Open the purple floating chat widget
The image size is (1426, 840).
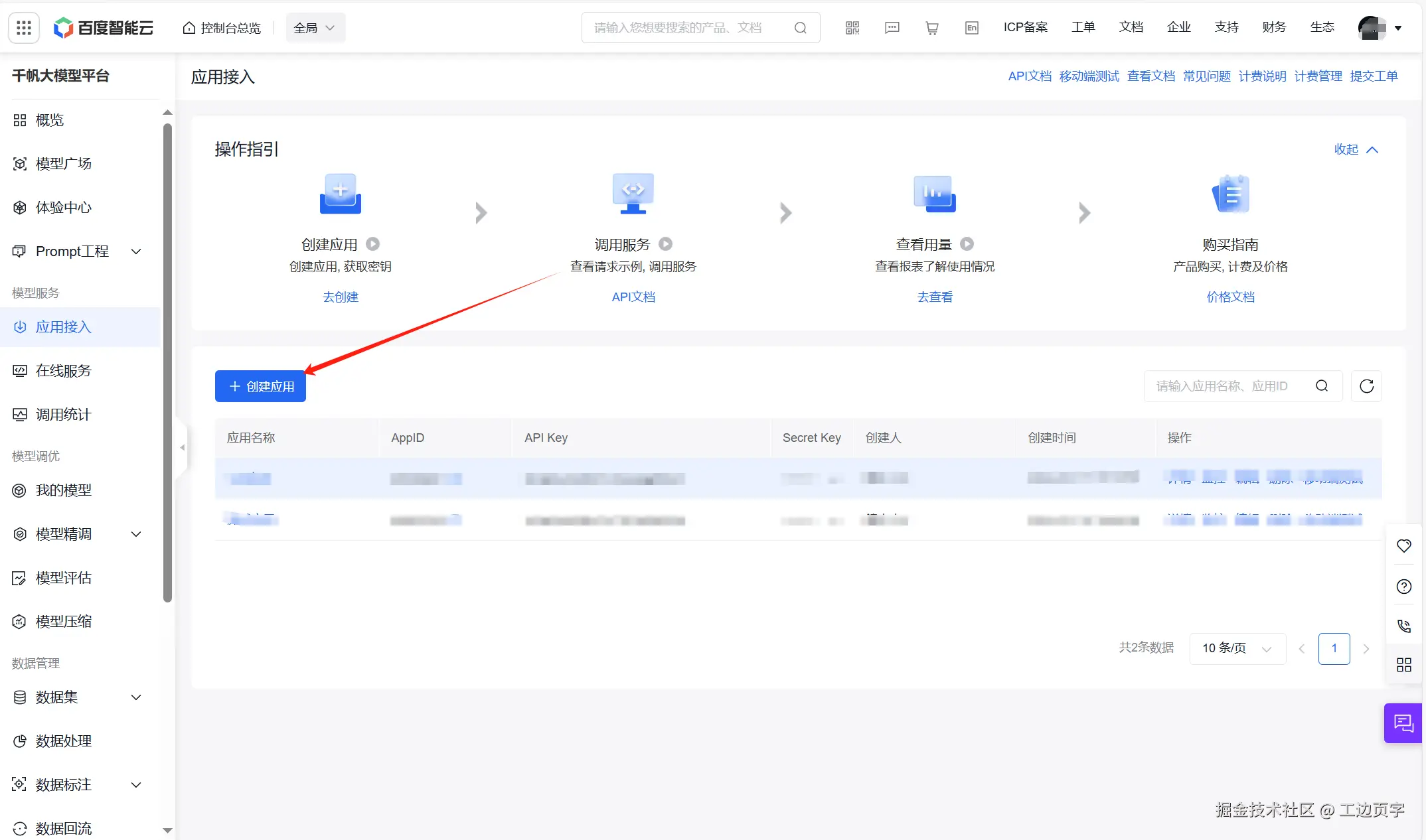1403,723
